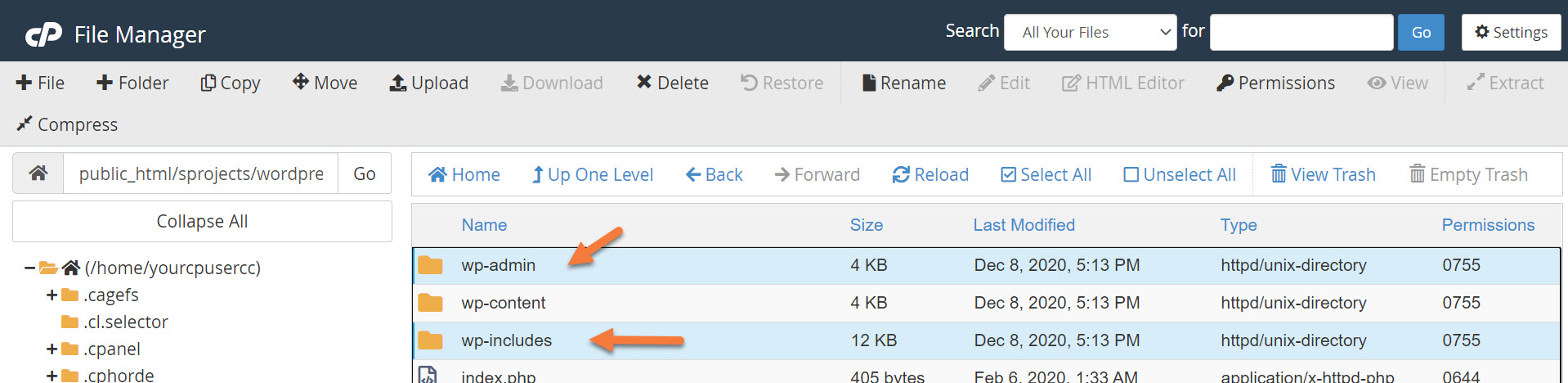Sort files by Last Modified column

[1024, 225]
